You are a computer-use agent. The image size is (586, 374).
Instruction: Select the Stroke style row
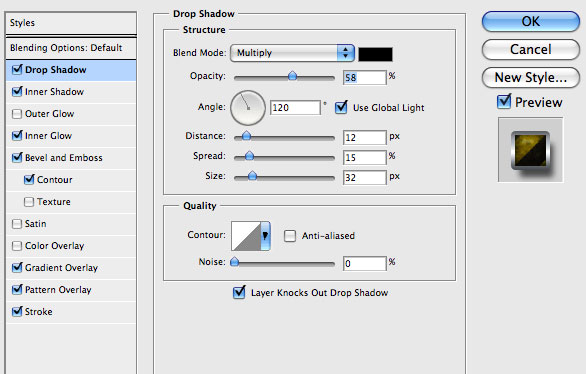[x=71, y=312]
